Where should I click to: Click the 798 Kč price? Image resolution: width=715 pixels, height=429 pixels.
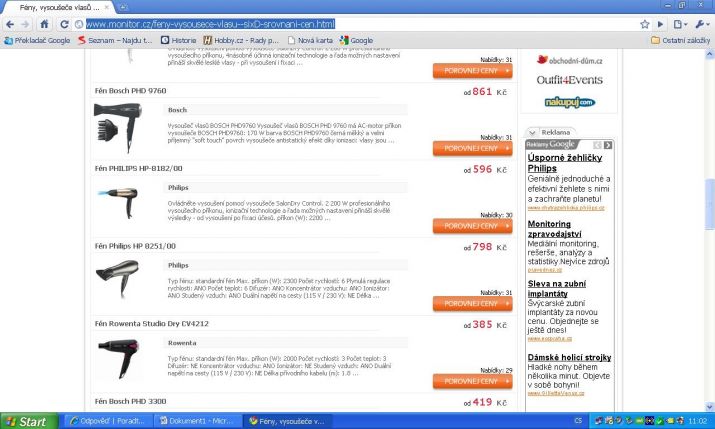[485, 247]
